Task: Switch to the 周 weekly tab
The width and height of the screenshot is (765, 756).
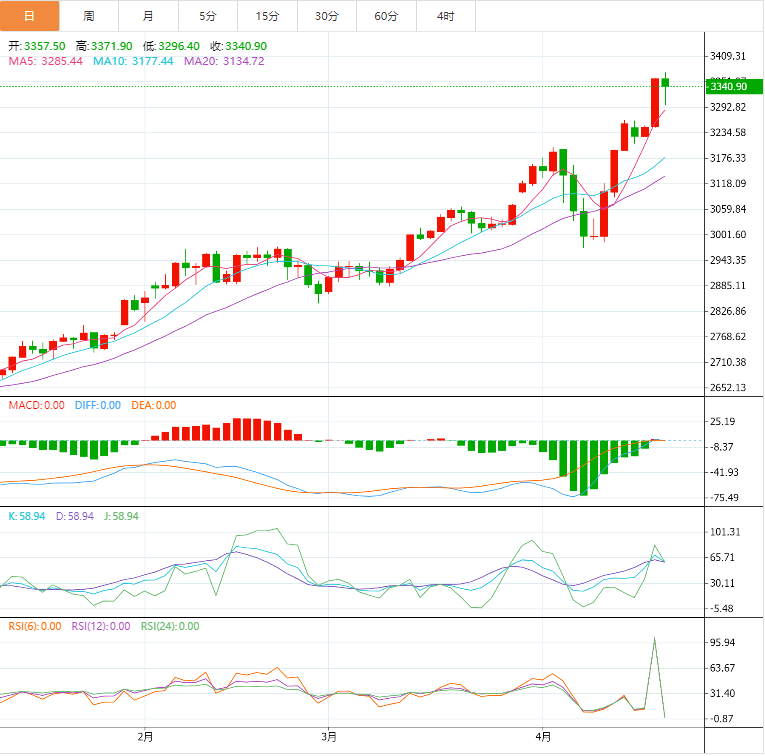Action: click(89, 16)
